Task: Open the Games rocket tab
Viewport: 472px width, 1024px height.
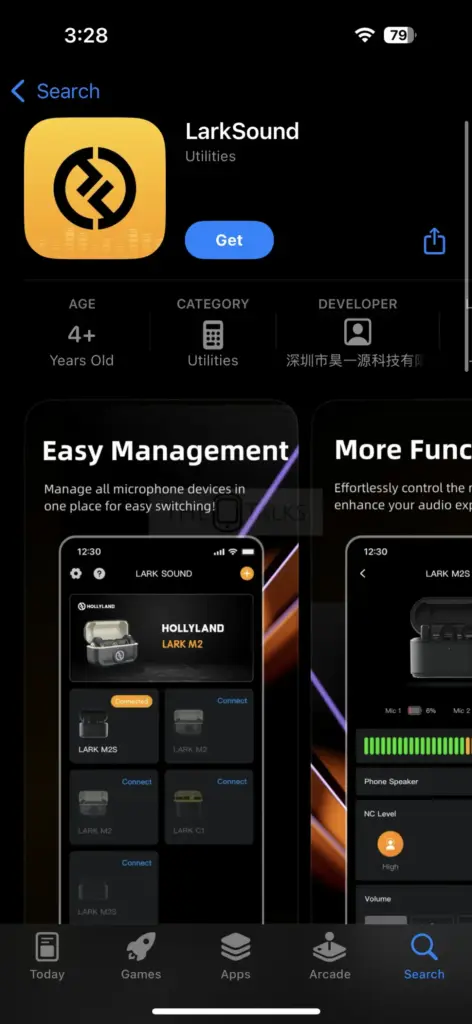Action: 141,948
